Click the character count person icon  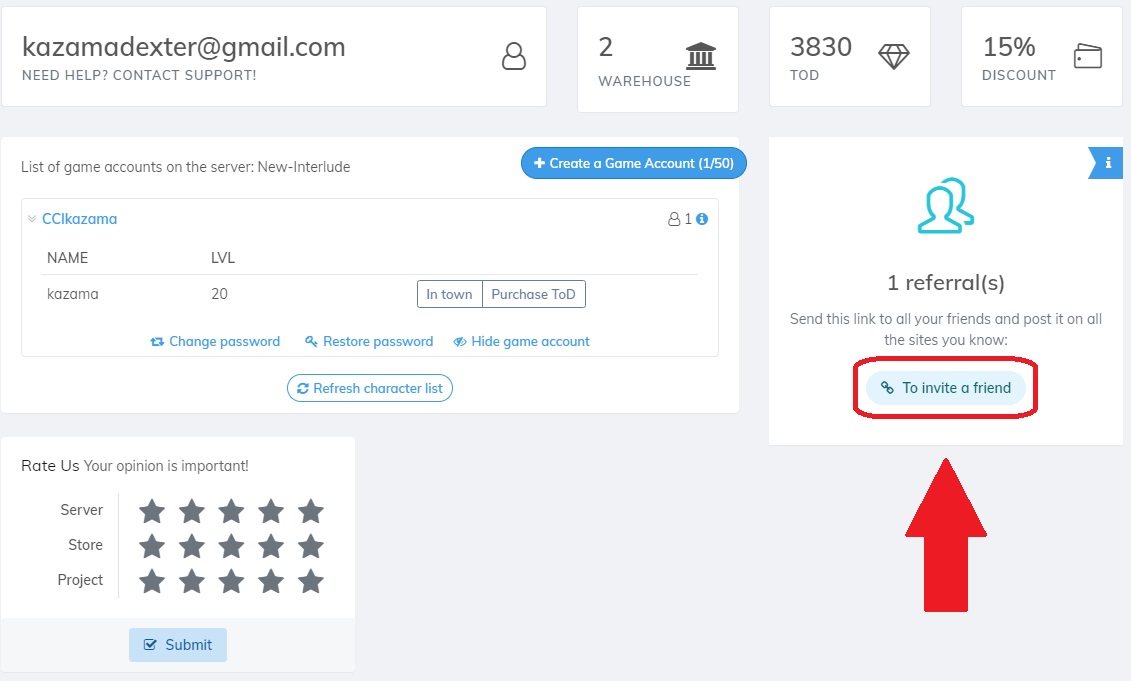674,219
